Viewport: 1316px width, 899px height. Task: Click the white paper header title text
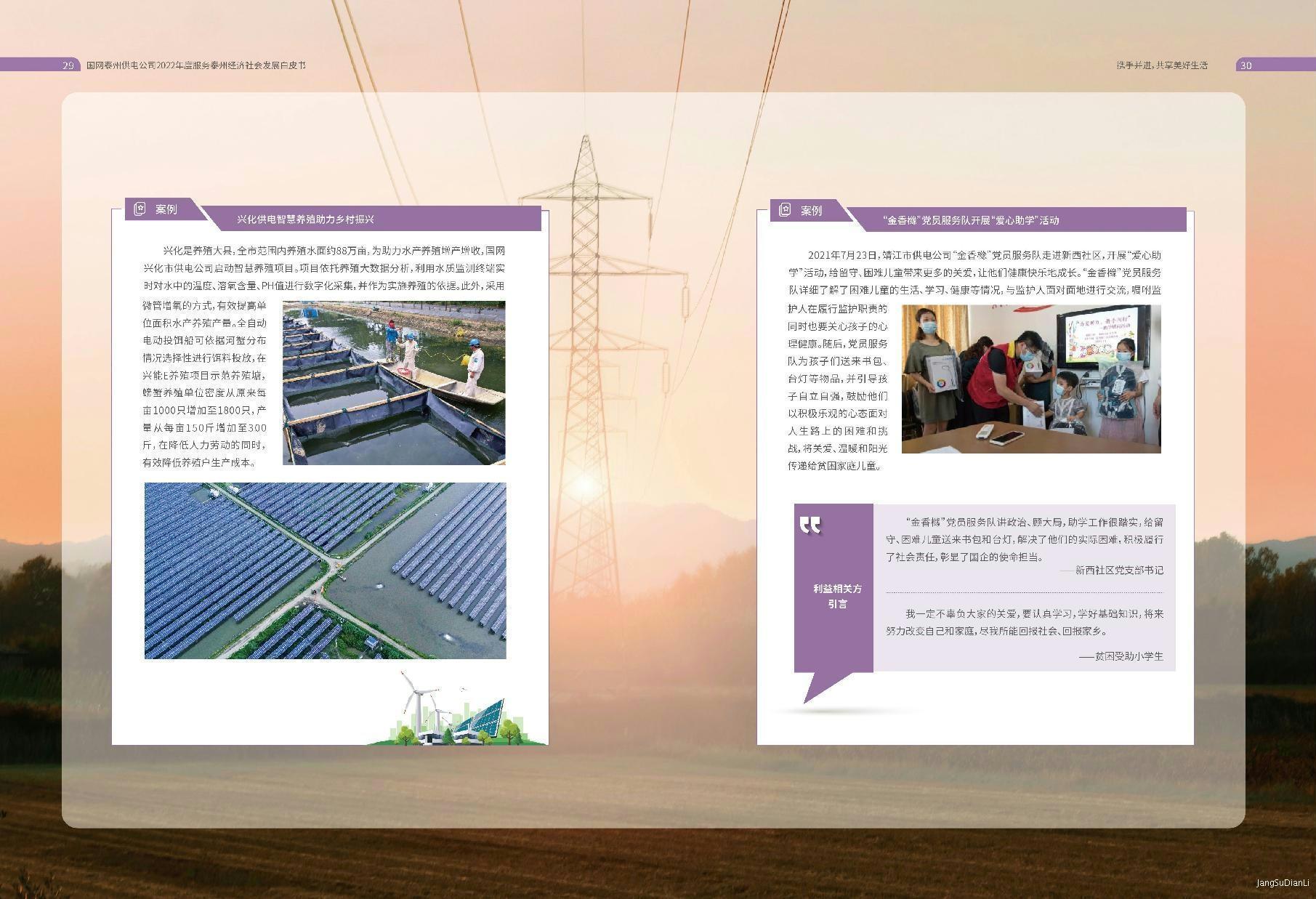tap(196, 65)
